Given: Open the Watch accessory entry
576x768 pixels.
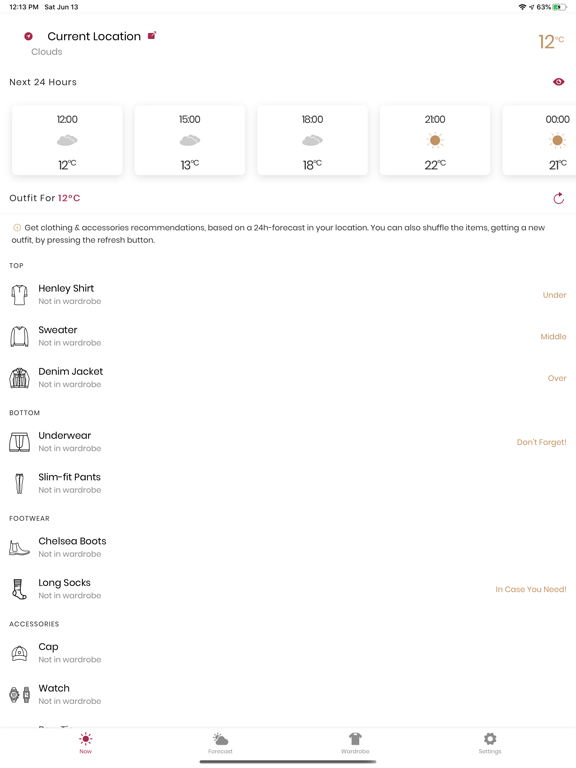Looking at the screenshot, I should [x=288, y=694].
